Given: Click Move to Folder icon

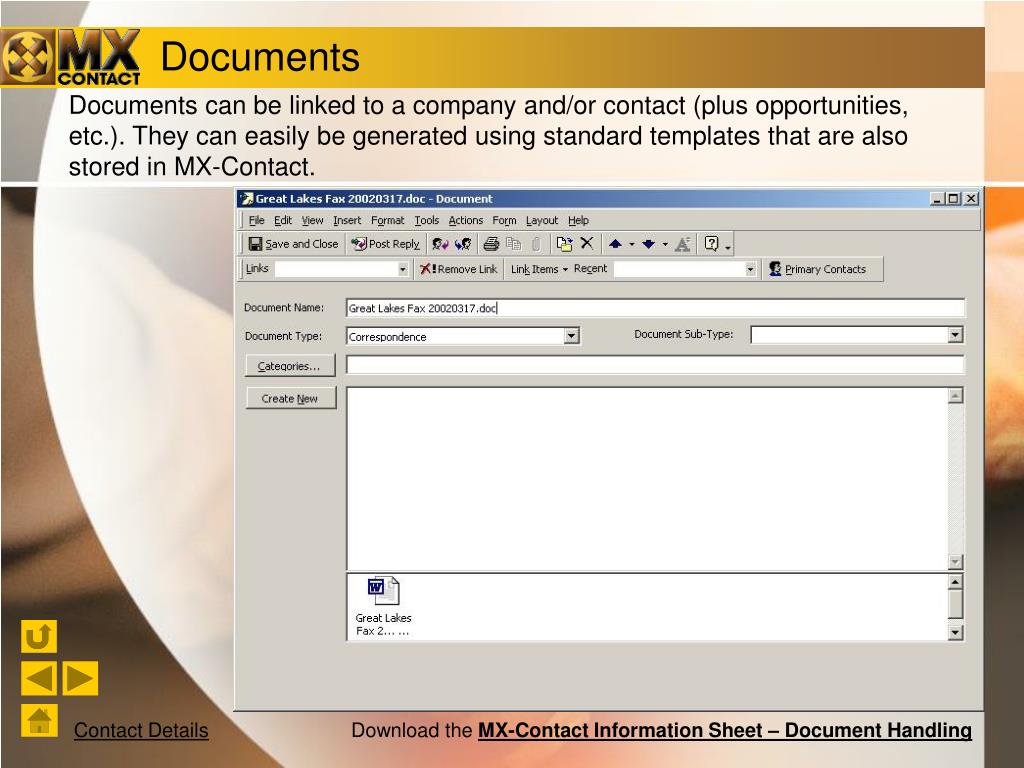Looking at the screenshot, I should [x=564, y=244].
